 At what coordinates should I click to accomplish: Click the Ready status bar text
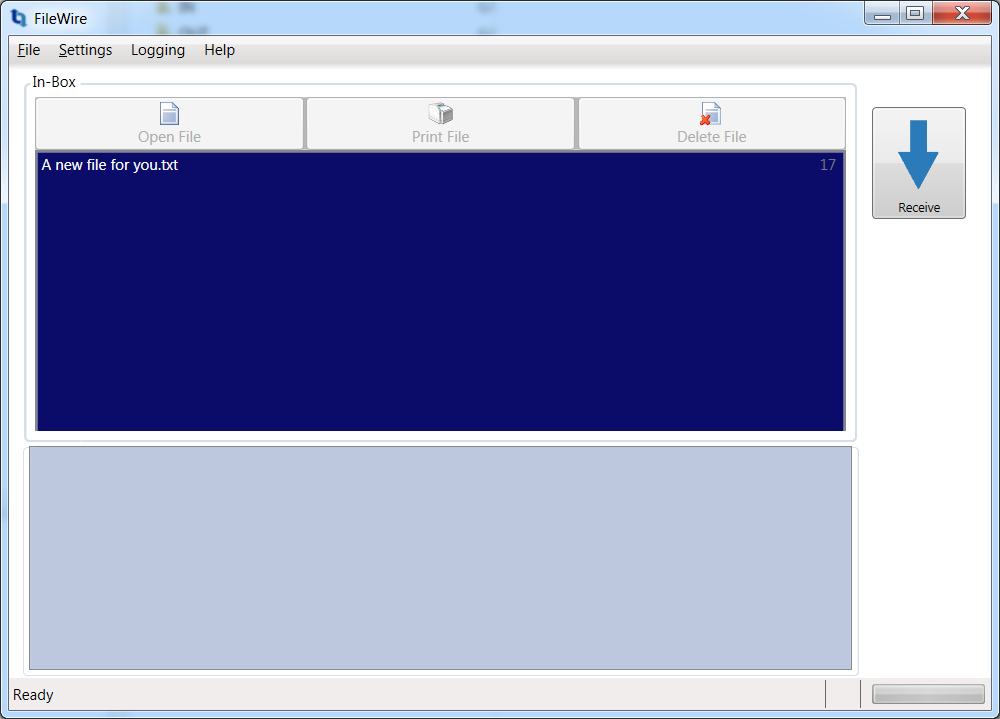(x=33, y=695)
